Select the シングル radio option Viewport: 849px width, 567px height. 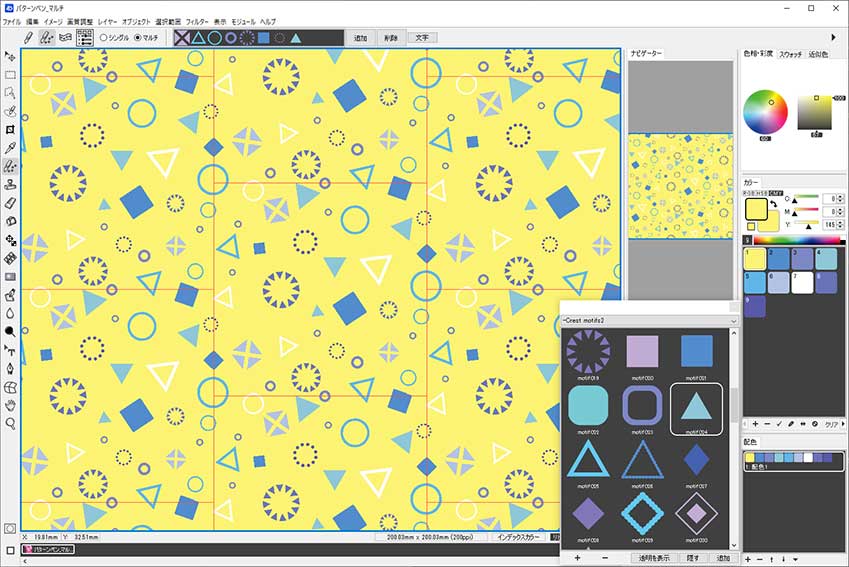115,38
